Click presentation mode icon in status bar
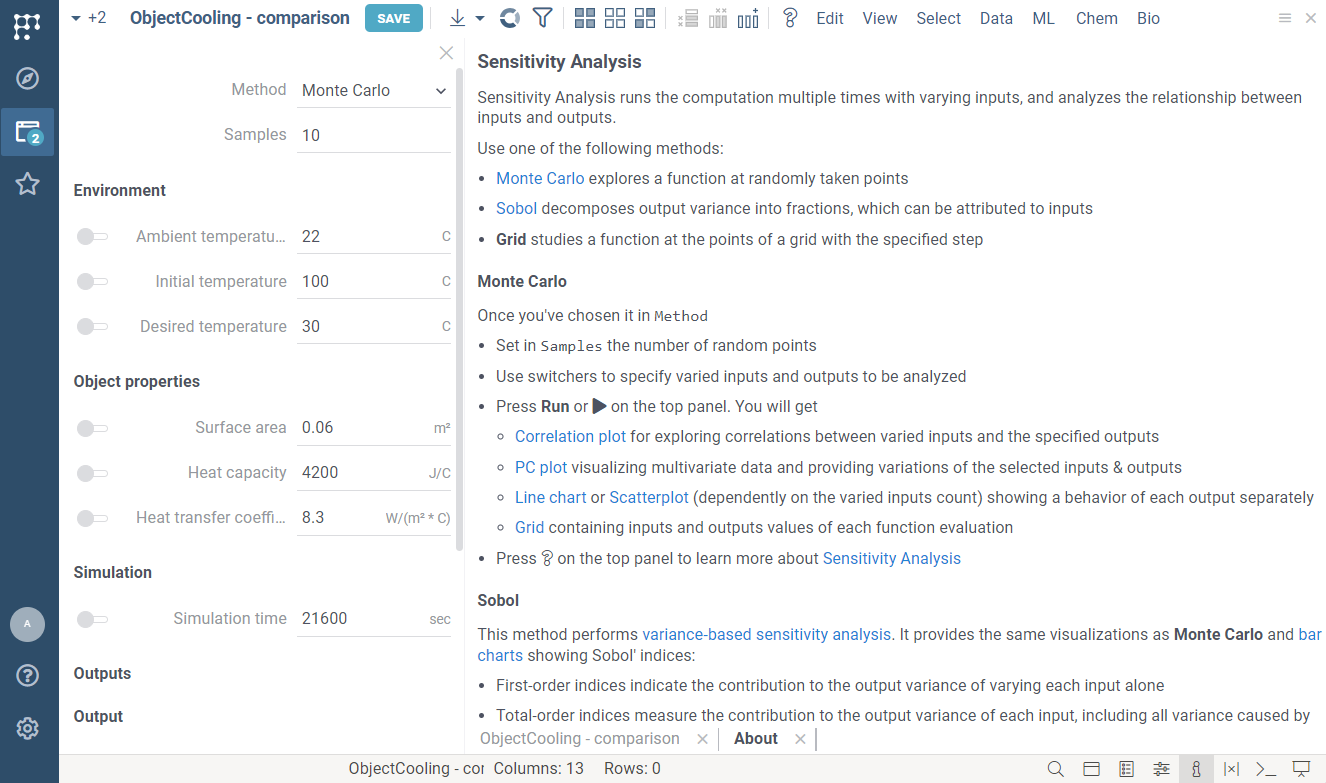 click(x=1301, y=769)
